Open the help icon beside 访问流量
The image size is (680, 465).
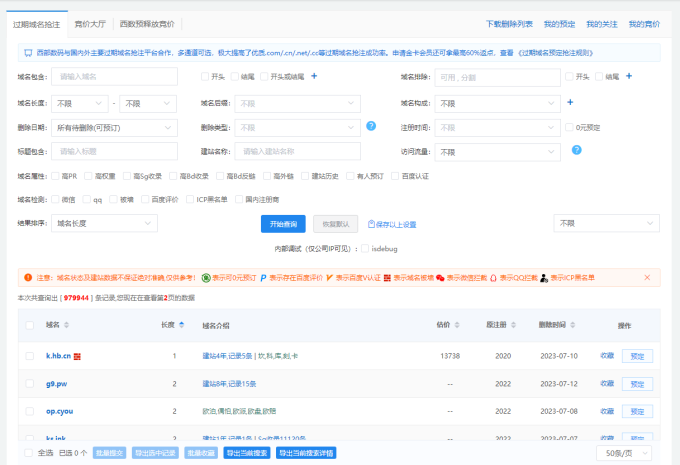(576, 150)
